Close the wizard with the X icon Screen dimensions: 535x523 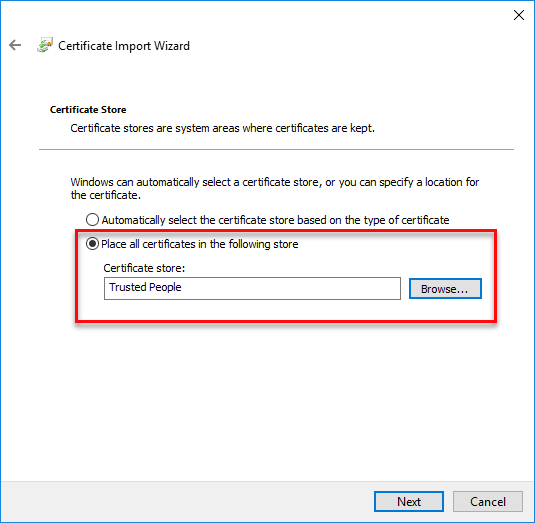point(519,15)
